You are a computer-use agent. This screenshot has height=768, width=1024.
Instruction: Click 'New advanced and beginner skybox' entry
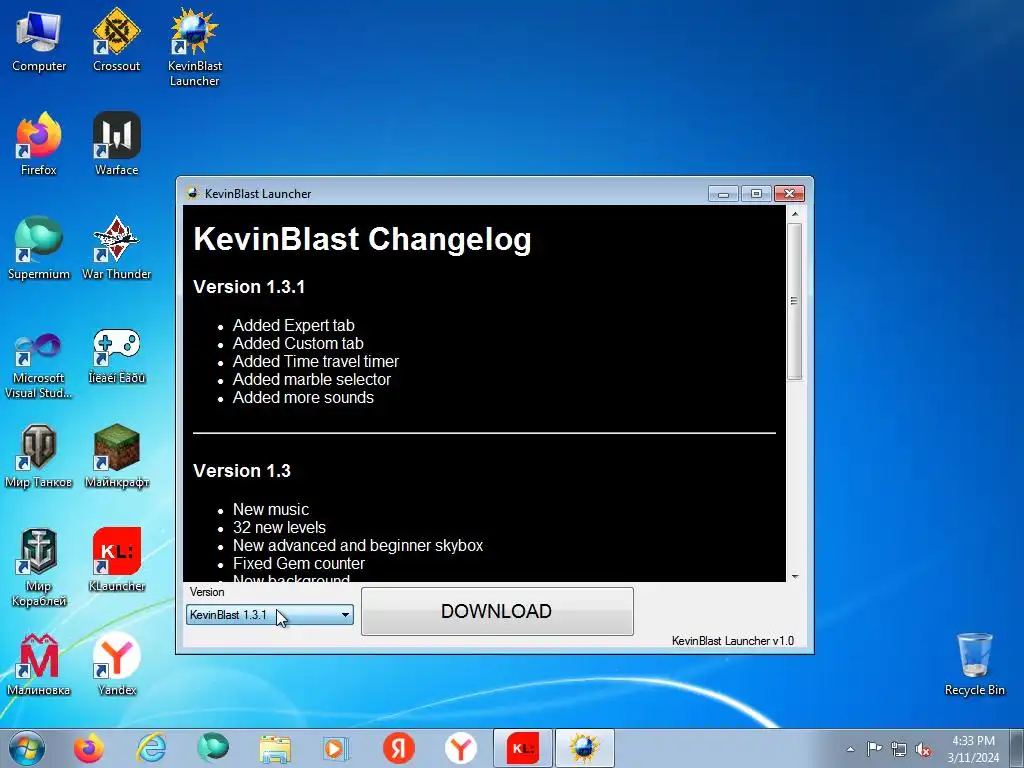pyautogui.click(x=358, y=545)
